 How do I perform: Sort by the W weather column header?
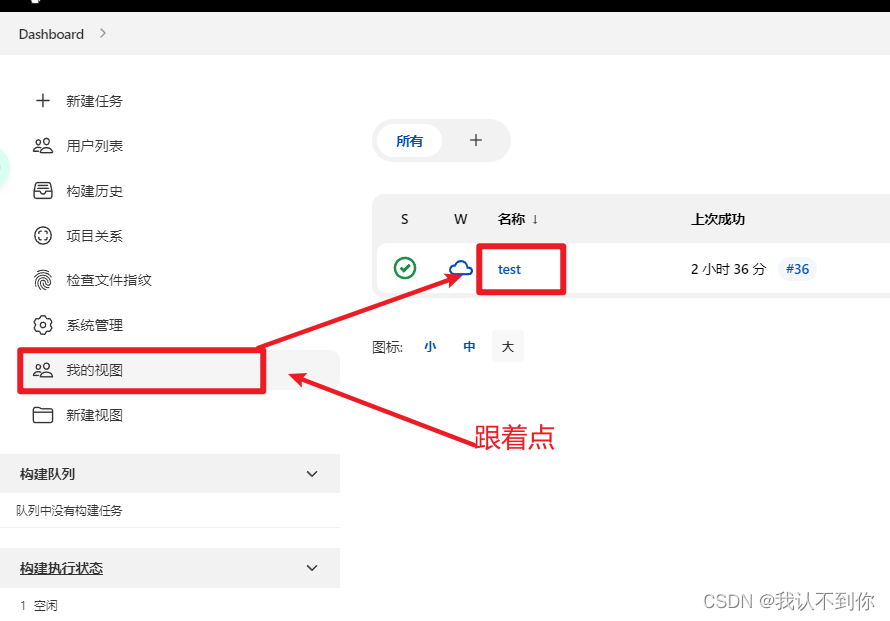(x=460, y=219)
